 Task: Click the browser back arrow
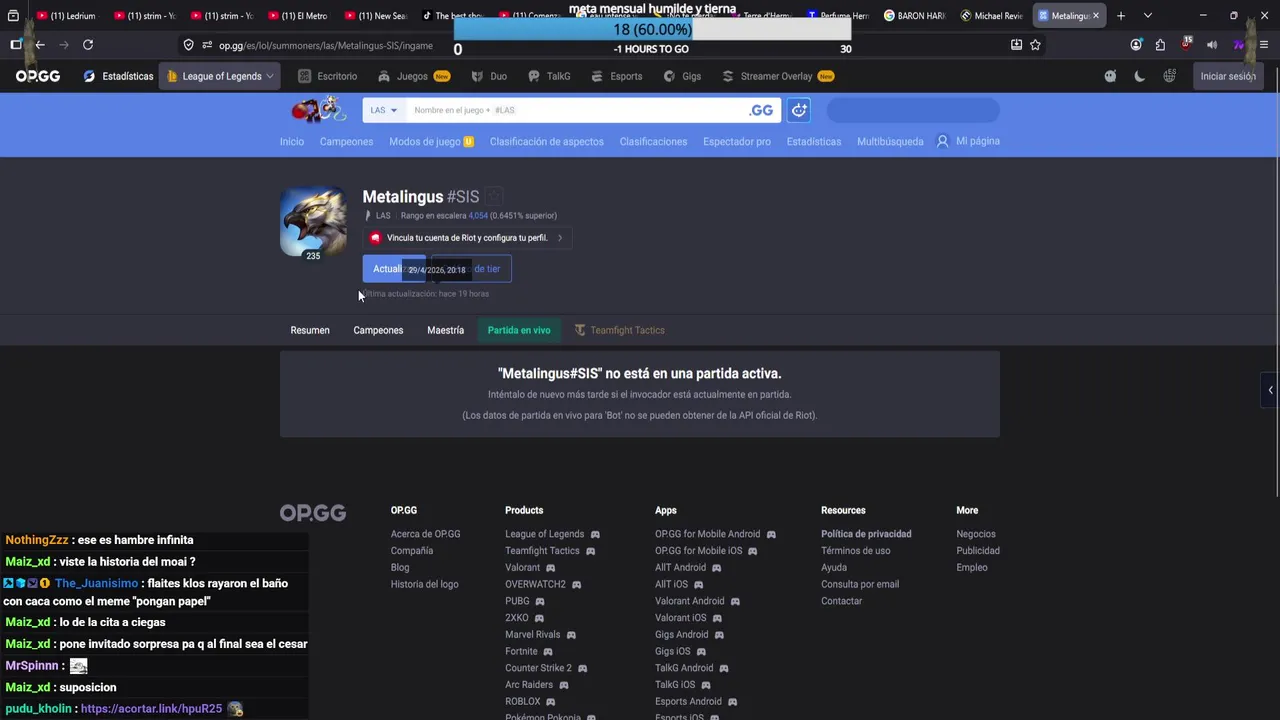coord(40,45)
